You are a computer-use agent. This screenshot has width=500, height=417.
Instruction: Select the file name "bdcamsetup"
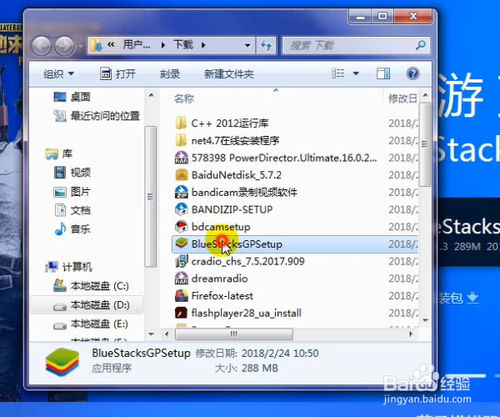pyautogui.click(x=221, y=227)
